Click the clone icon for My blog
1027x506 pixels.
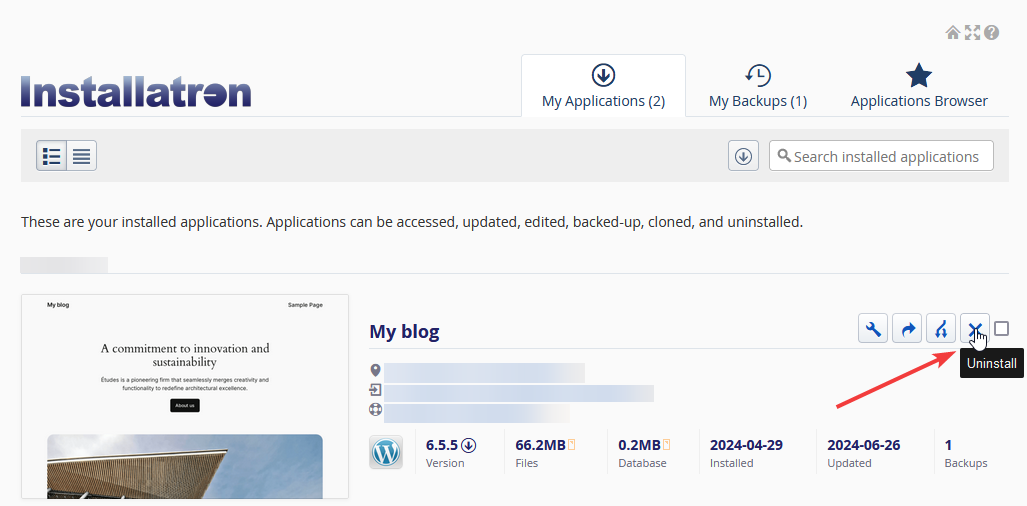pyautogui.click(x=941, y=329)
